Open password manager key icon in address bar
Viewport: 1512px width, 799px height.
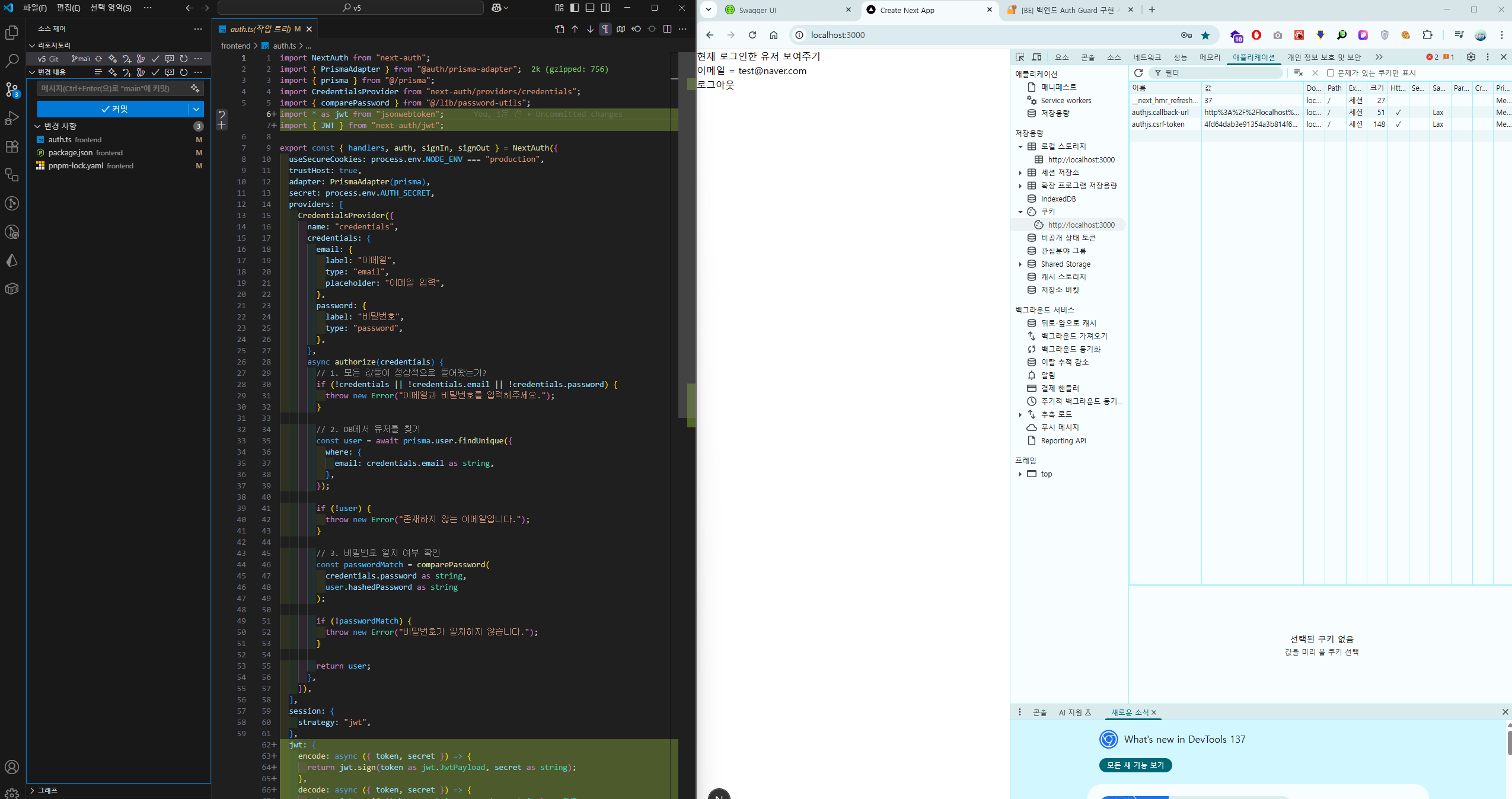click(1186, 35)
